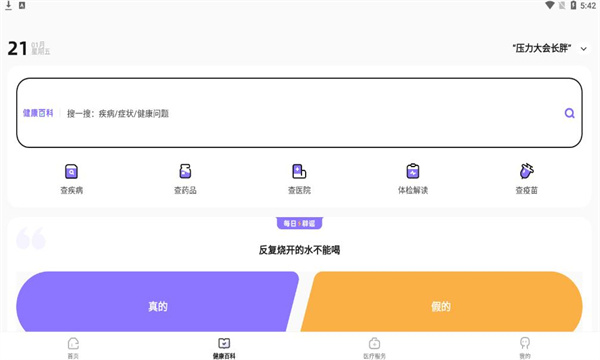Select the 健康百科 bottom tab
The image size is (600, 360).
[x=224, y=347]
